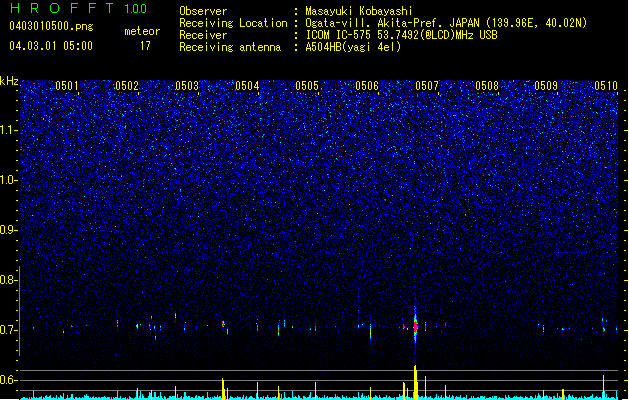The width and height of the screenshot is (629, 400).
Task: Click the Receiving antenna label
Action: [x=230, y=47]
